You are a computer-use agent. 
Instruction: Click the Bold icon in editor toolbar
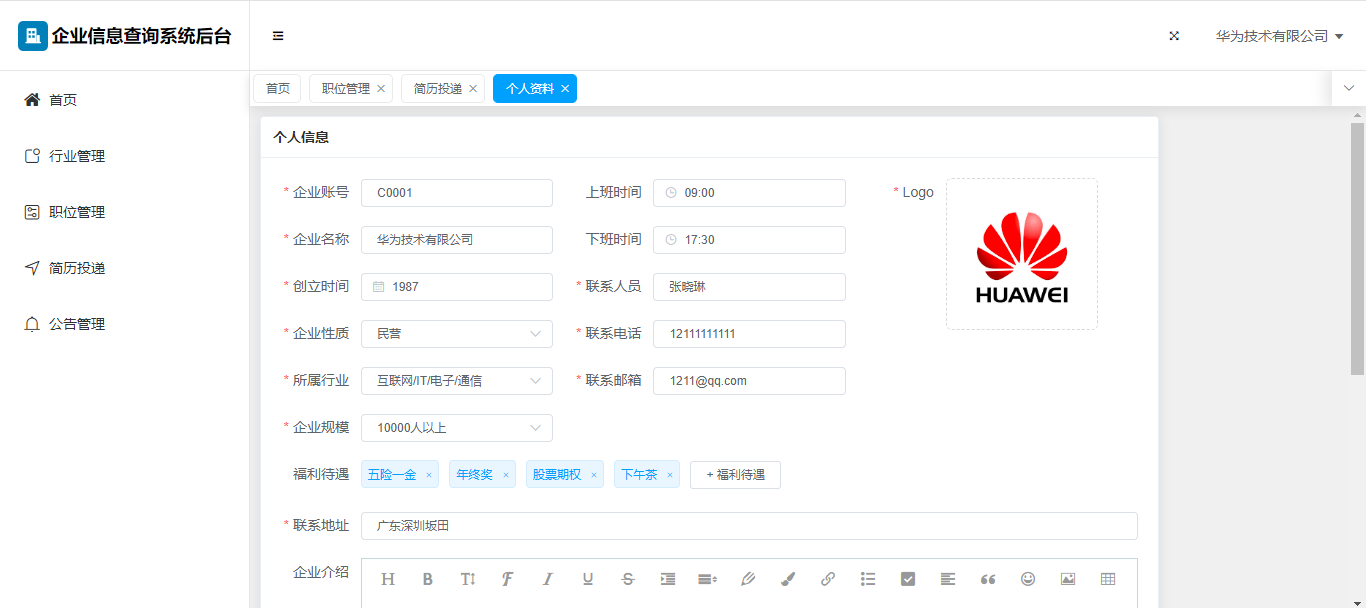coord(428,579)
